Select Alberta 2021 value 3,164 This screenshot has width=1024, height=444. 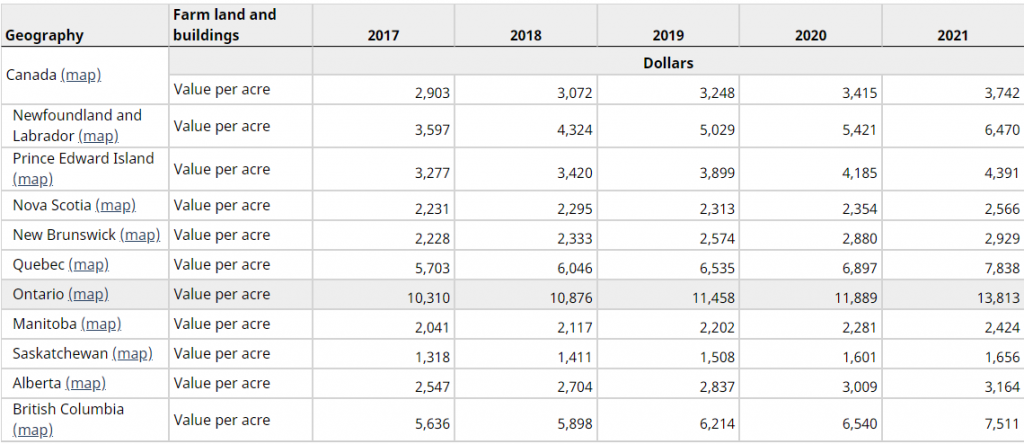1002,387
